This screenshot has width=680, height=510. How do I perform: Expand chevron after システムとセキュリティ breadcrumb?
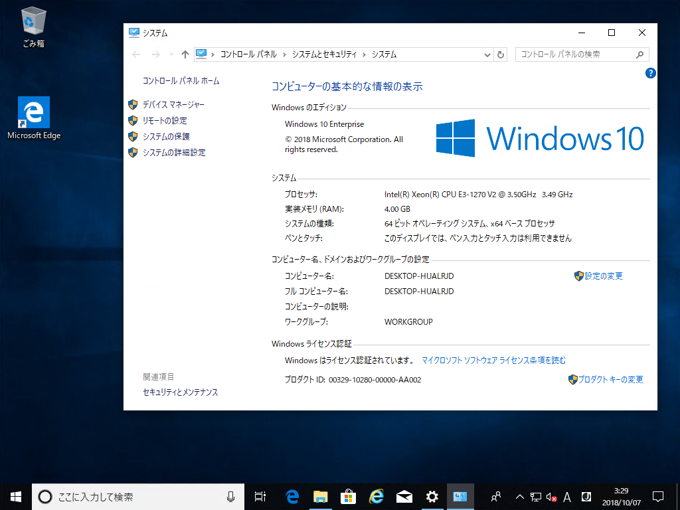tap(364, 55)
